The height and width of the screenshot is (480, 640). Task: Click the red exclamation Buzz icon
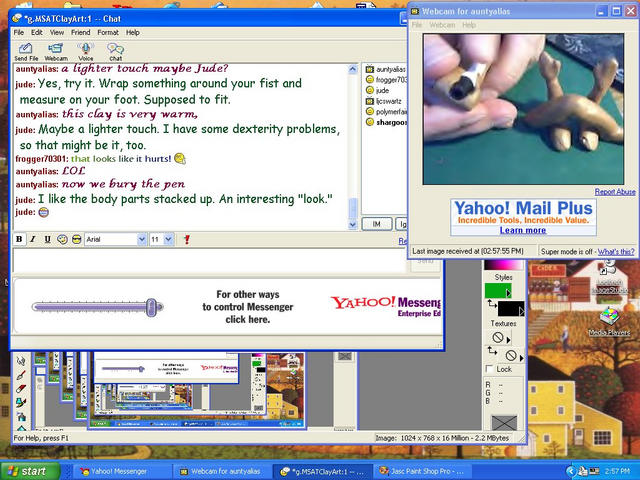187,240
